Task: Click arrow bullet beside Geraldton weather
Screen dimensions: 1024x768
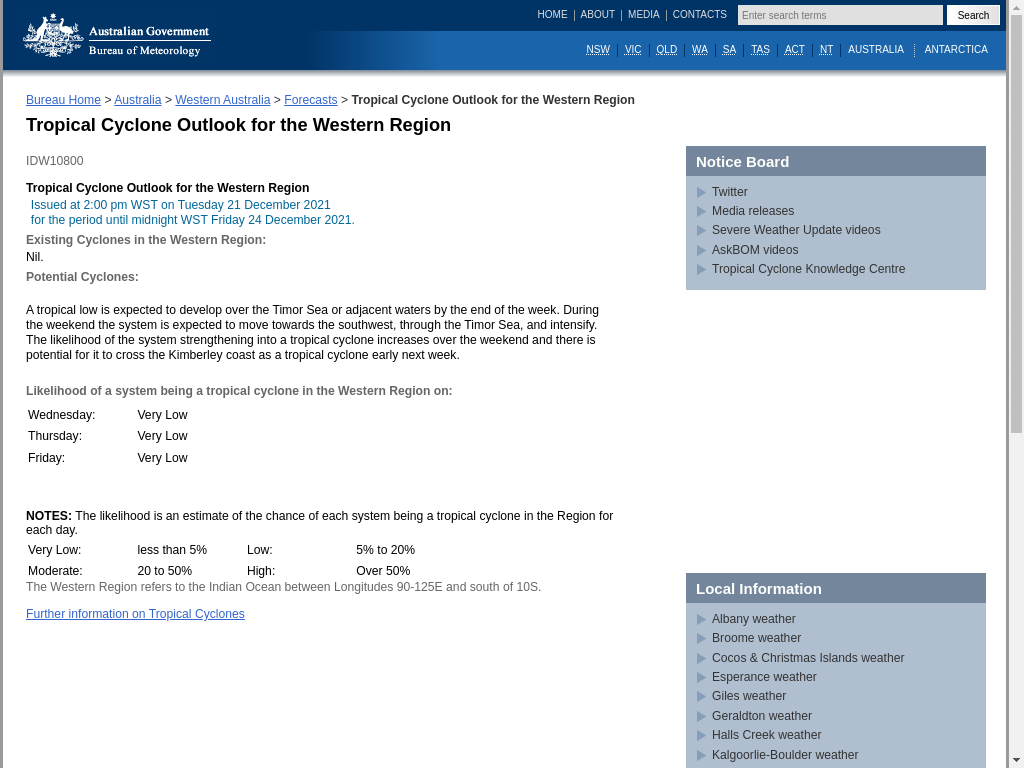Action: [701, 716]
